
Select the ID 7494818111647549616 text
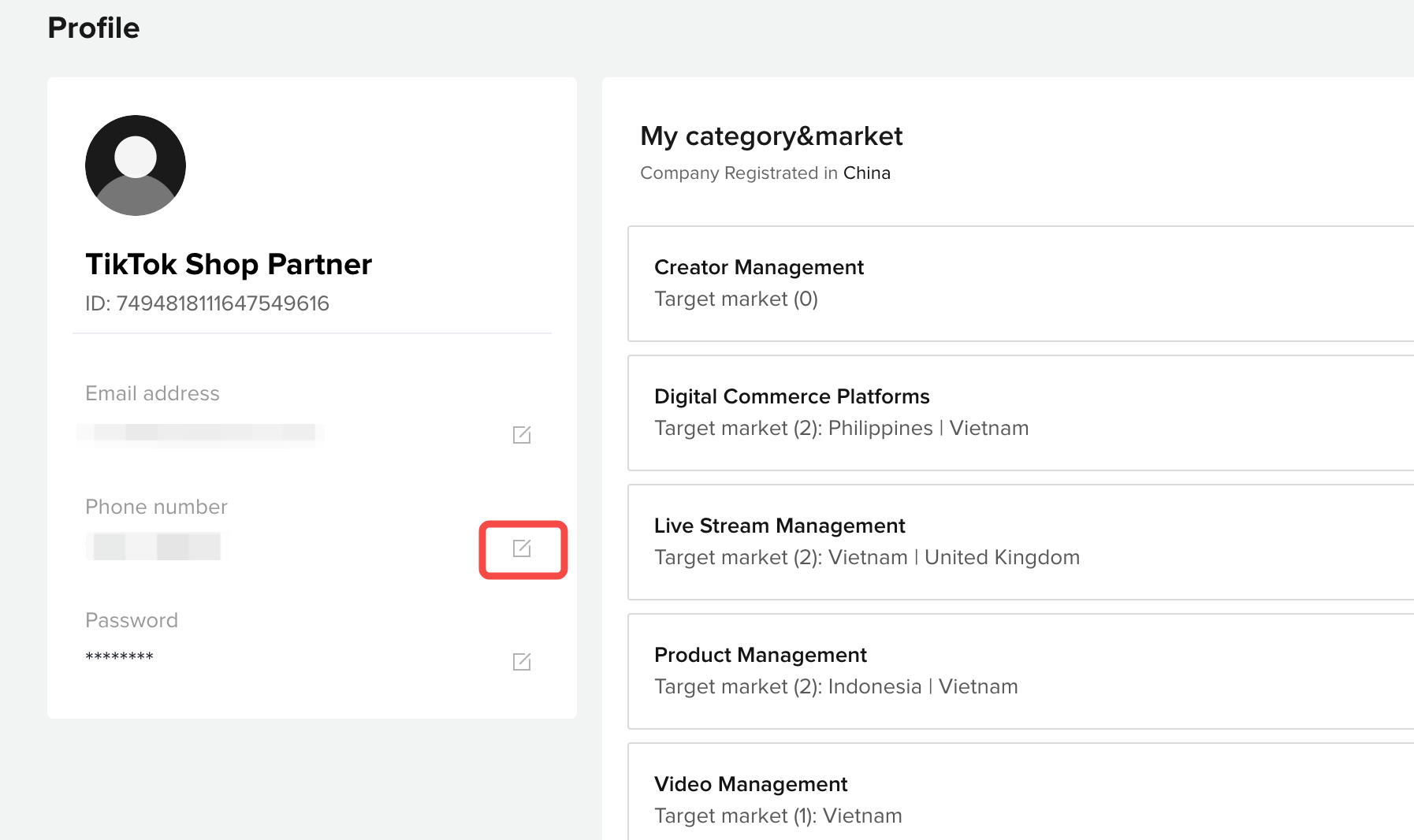pyautogui.click(x=207, y=303)
